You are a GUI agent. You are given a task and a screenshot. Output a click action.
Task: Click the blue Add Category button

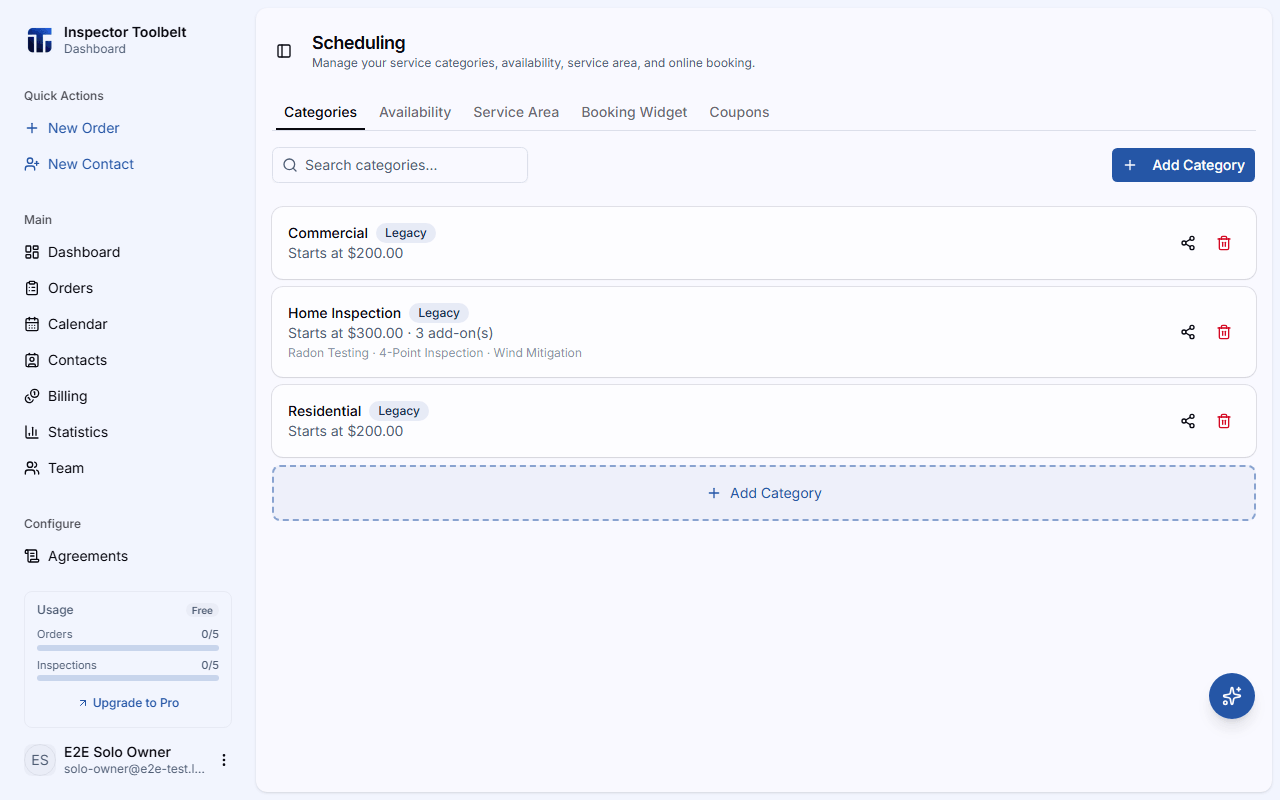click(1183, 165)
